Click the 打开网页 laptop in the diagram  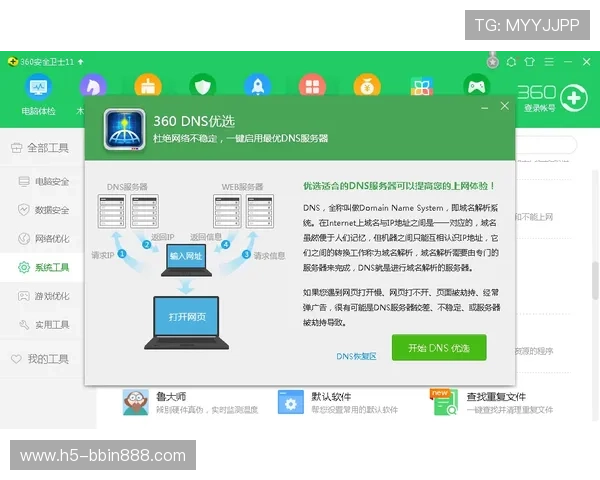click(186, 322)
